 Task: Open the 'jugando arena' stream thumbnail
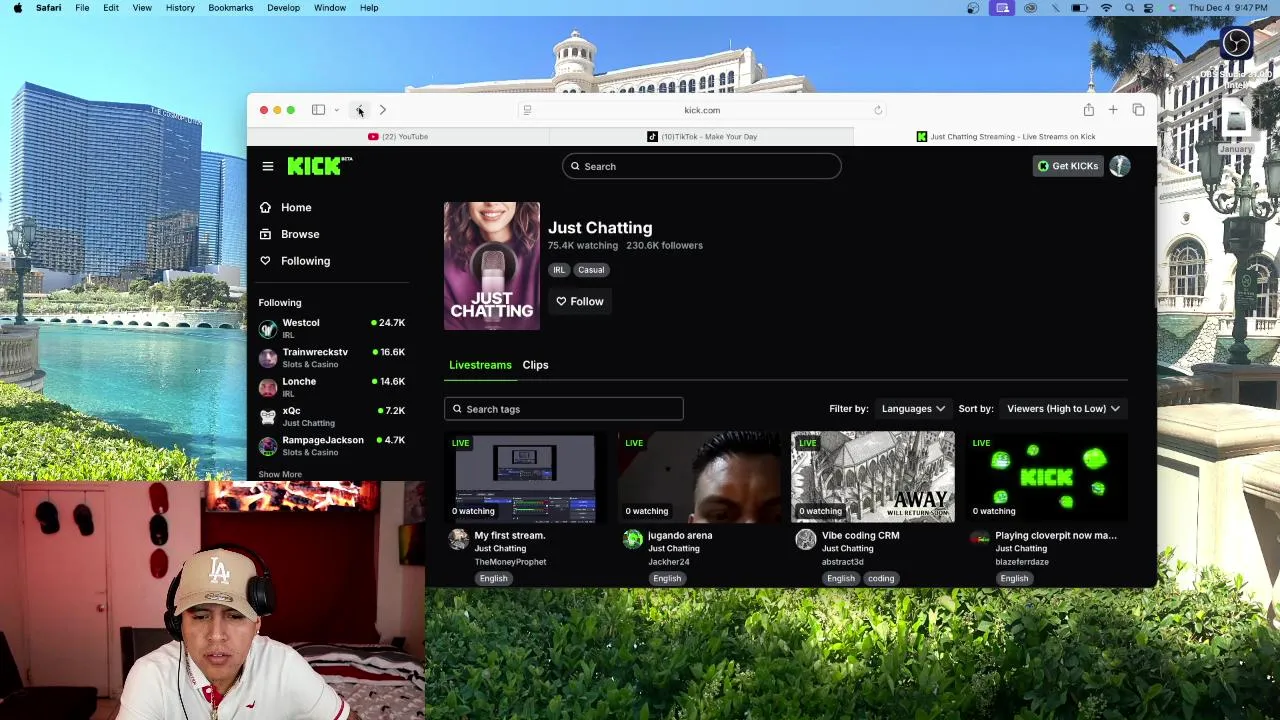click(699, 477)
